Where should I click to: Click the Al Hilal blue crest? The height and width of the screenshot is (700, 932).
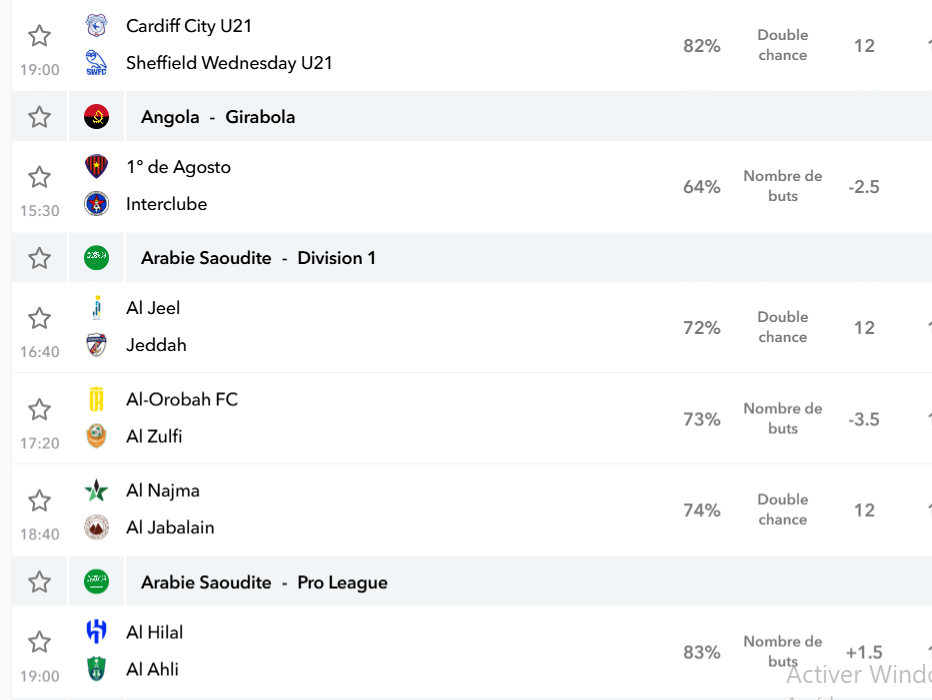pos(96,631)
